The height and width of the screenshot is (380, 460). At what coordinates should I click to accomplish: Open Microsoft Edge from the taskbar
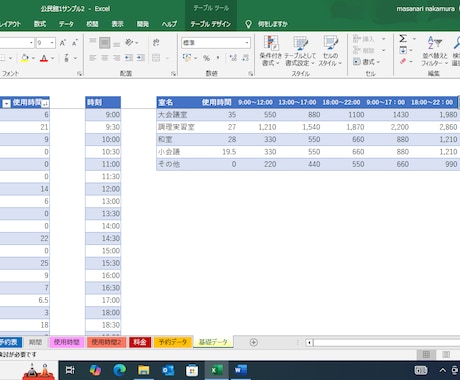(x=120, y=370)
